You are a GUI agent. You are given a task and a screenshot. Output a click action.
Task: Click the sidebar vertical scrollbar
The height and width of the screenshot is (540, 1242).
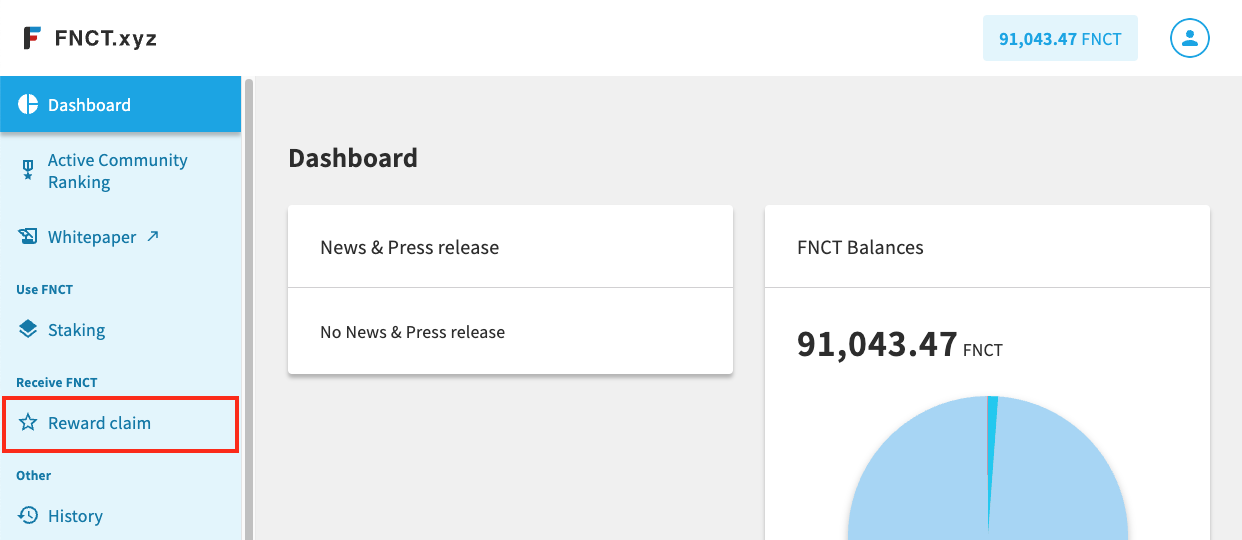(249, 308)
